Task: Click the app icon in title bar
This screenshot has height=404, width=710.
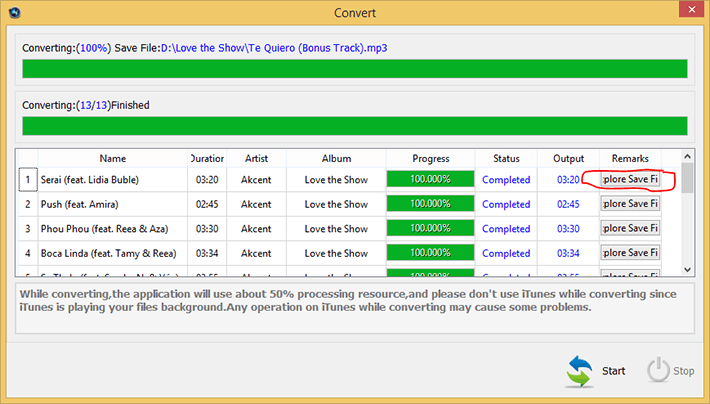Action: point(14,12)
